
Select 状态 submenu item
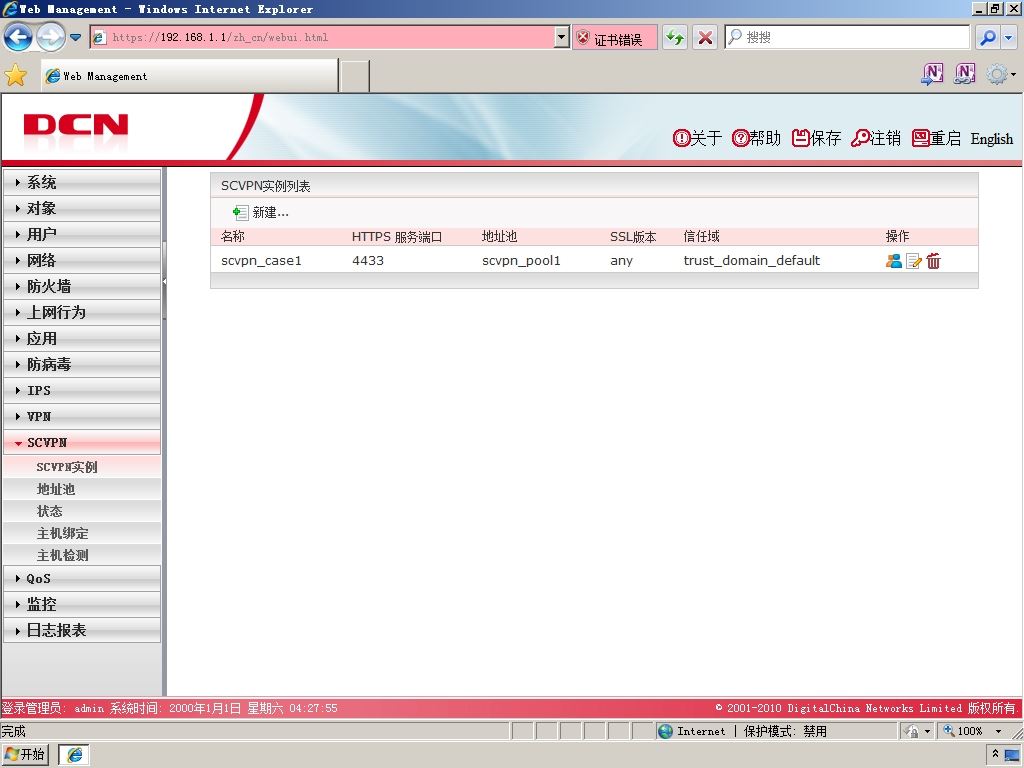point(82,511)
